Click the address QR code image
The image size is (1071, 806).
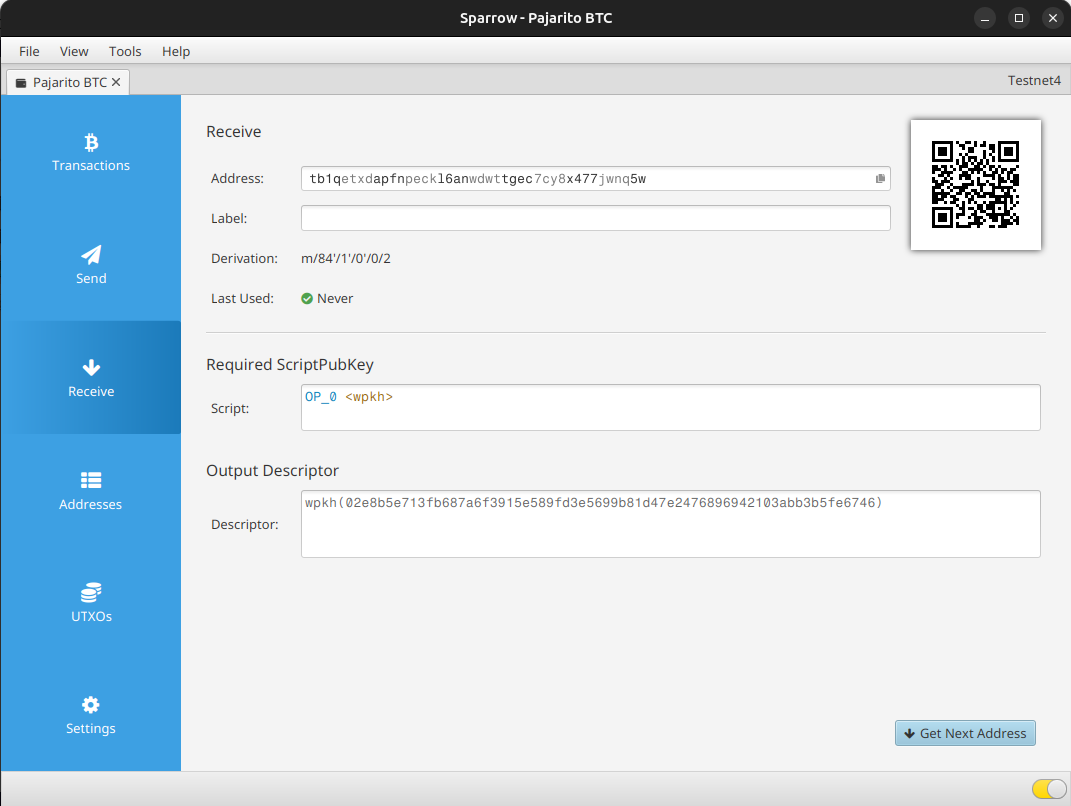(x=975, y=184)
